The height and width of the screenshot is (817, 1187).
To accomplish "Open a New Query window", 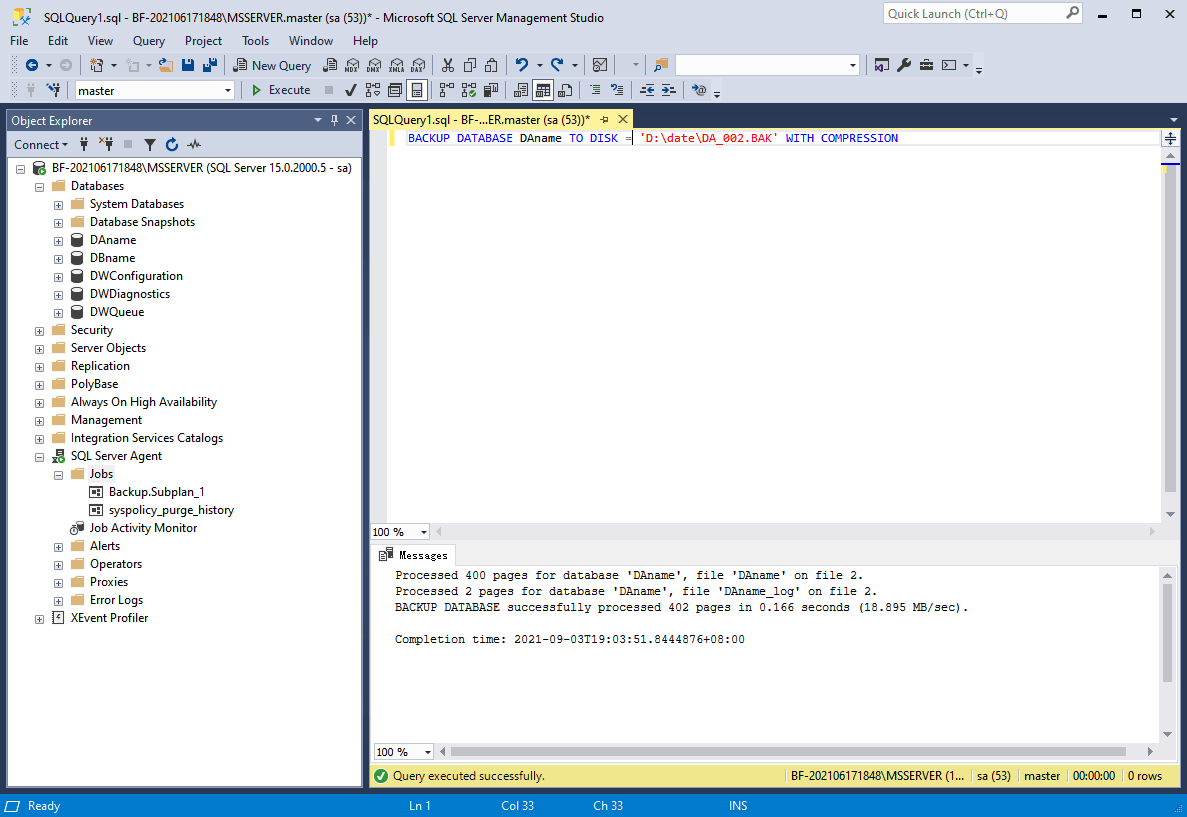I will coord(272,65).
